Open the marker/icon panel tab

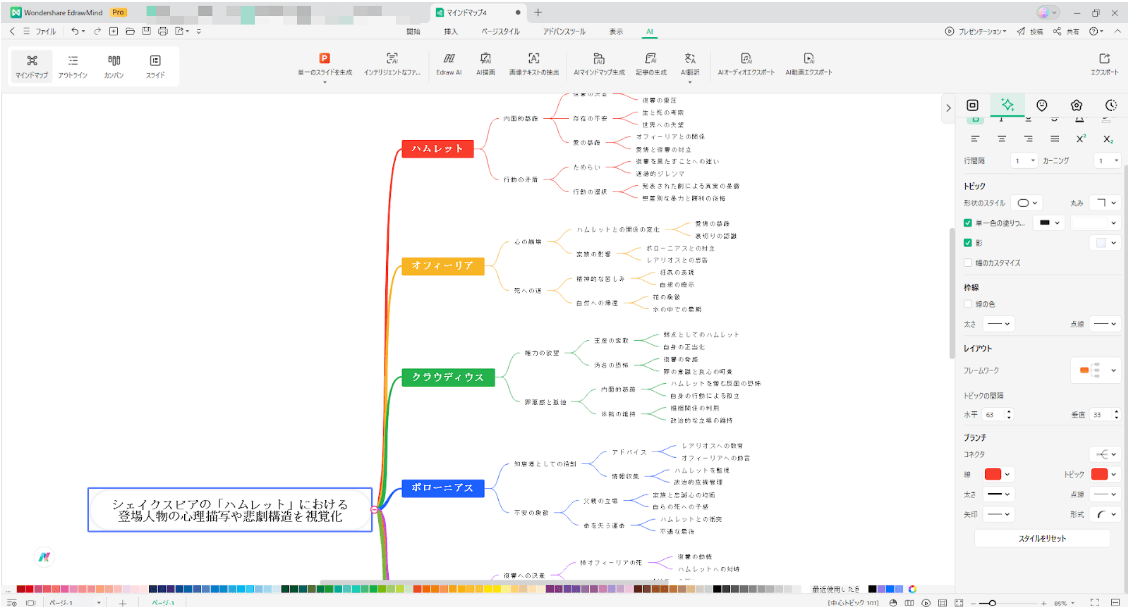[1042, 105]
